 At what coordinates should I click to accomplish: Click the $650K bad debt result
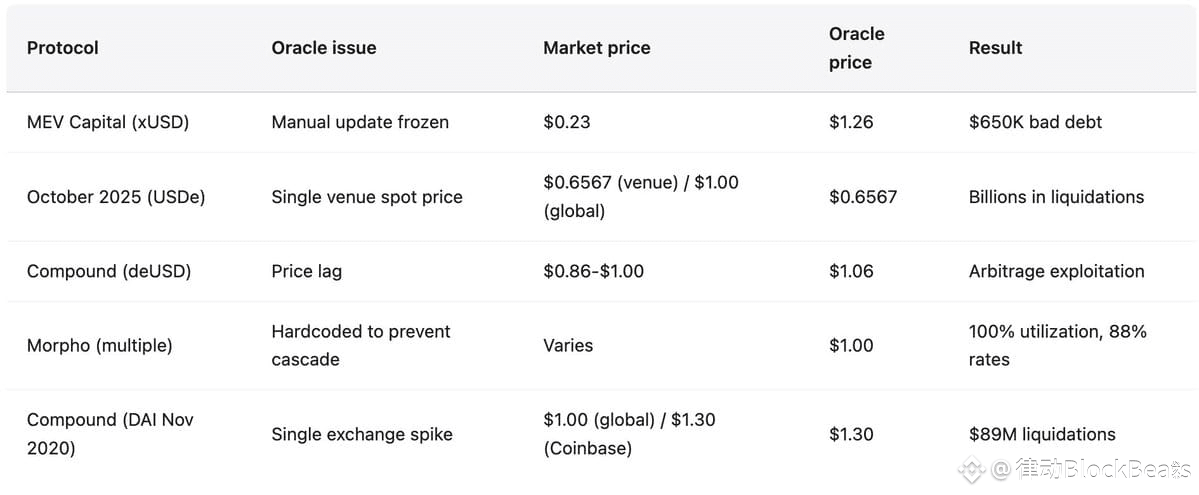coord(1035,122)
